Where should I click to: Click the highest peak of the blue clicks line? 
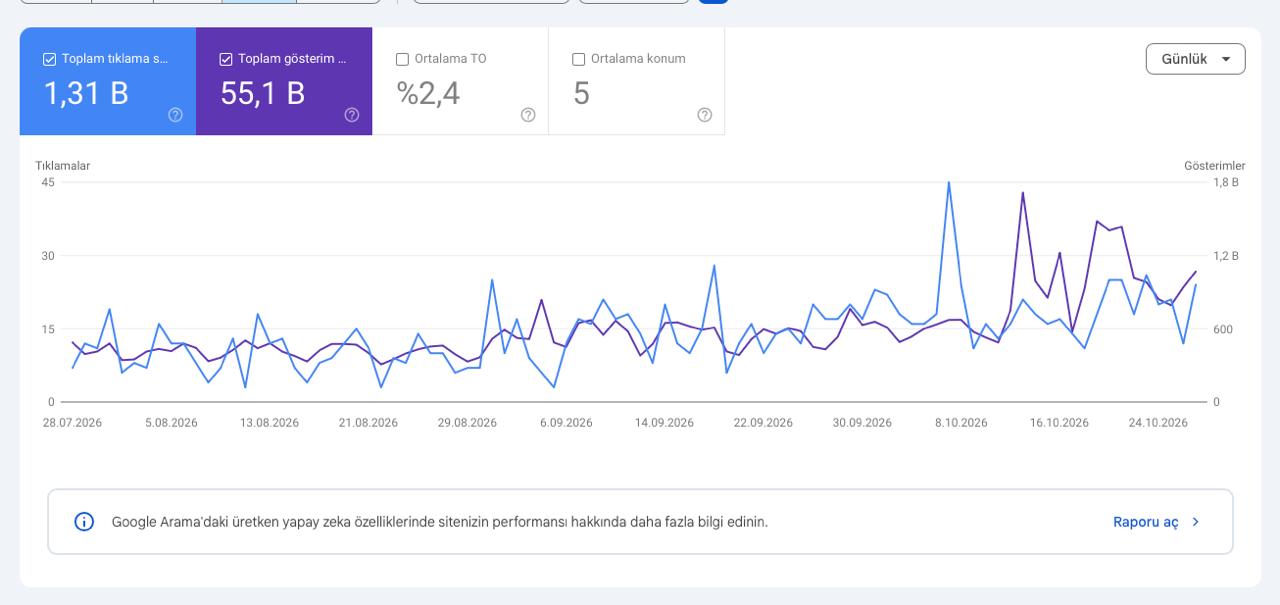(x=948, y=183)
